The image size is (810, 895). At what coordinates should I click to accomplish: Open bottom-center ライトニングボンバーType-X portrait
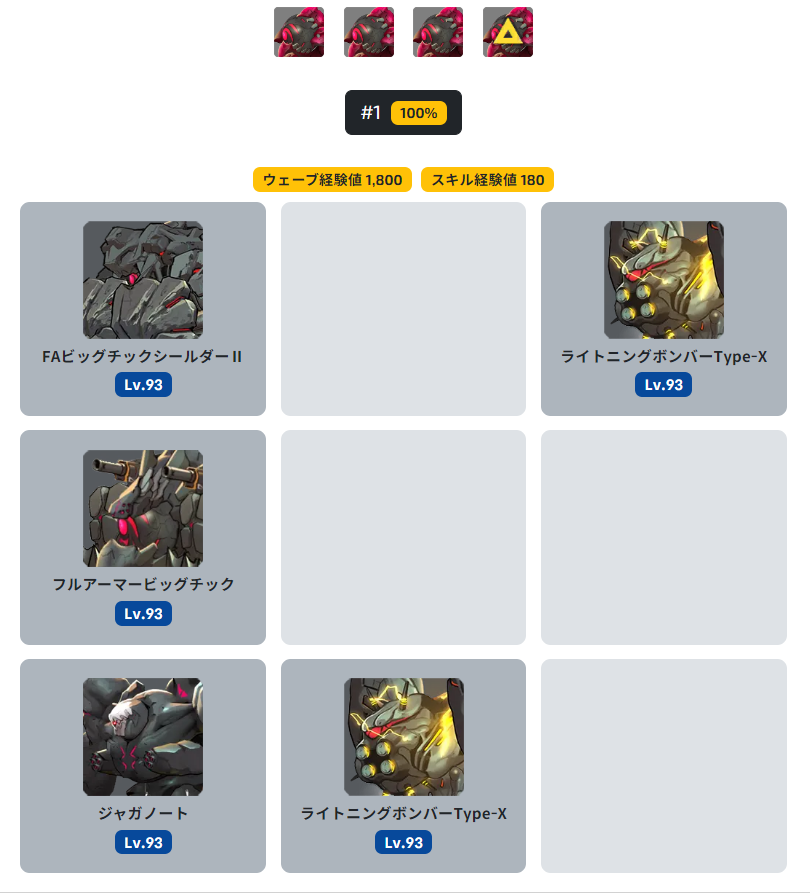[404, 737]
